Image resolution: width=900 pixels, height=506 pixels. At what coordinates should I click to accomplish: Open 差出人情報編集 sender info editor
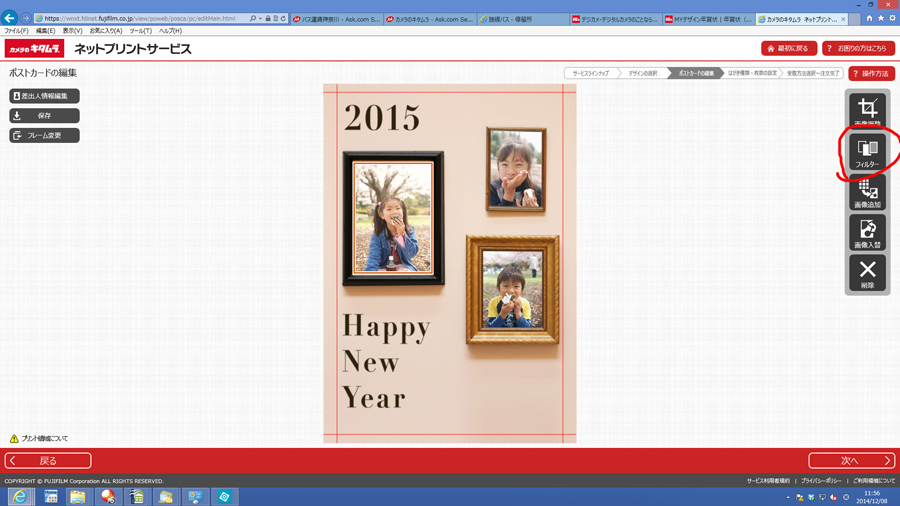click(x=44, y=96)
